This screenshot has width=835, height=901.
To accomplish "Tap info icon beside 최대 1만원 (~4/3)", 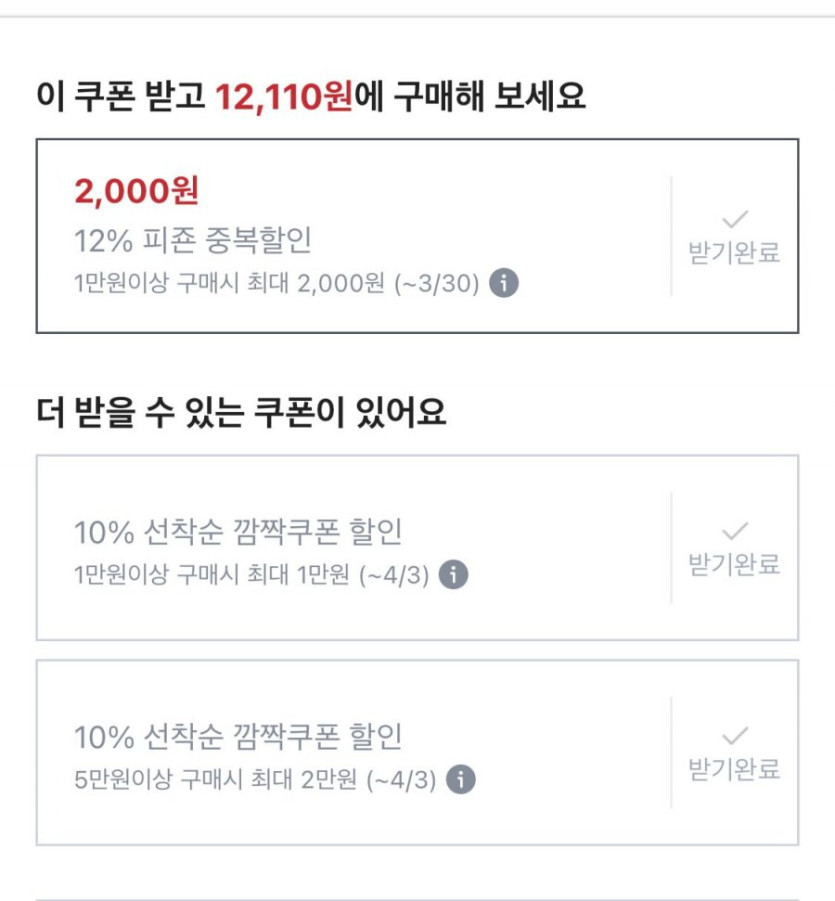I will tap(453, 575).
